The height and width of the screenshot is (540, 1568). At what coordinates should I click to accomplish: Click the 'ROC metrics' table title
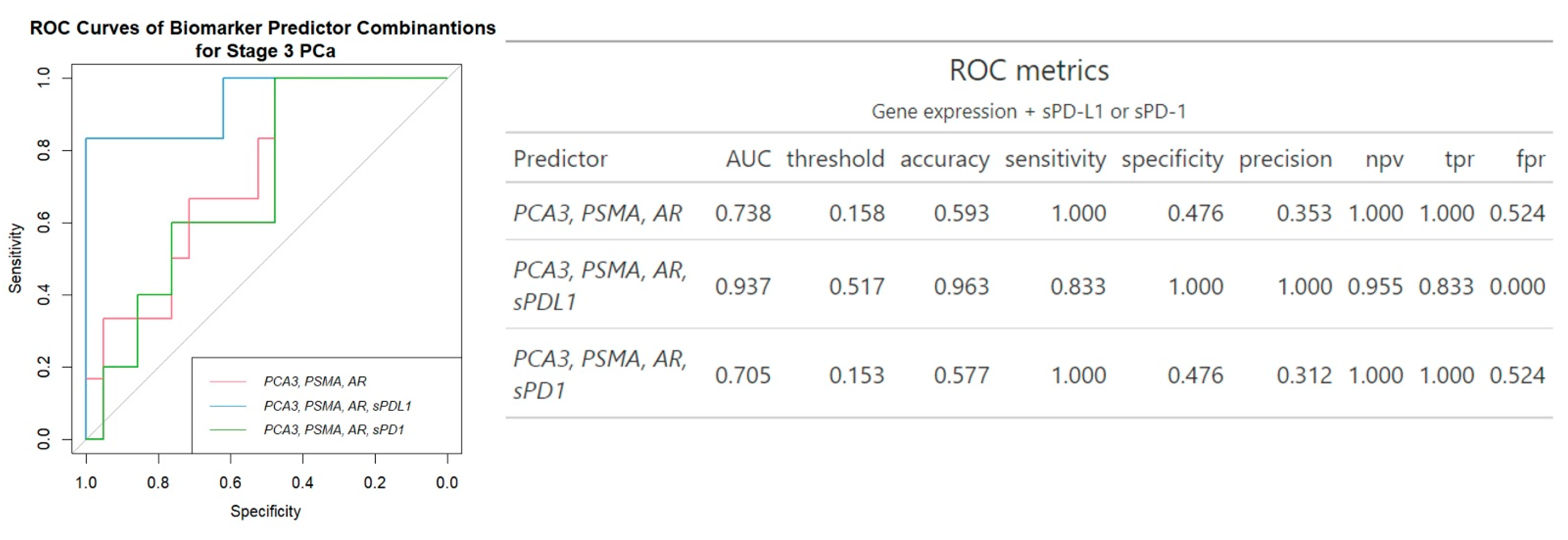click(x=1029, y=71)
